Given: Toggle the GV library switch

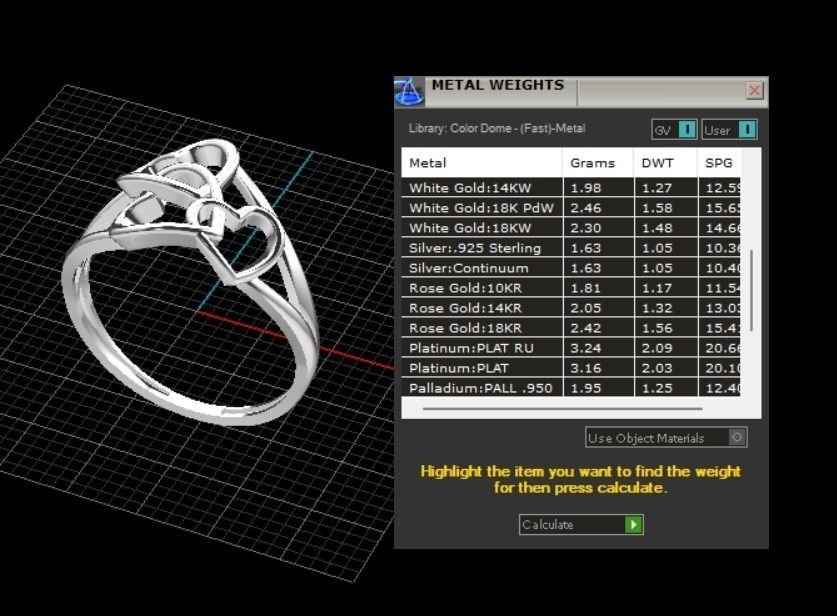Looking at the screenshot, I should pyautogui.click(x=674, y=130).
